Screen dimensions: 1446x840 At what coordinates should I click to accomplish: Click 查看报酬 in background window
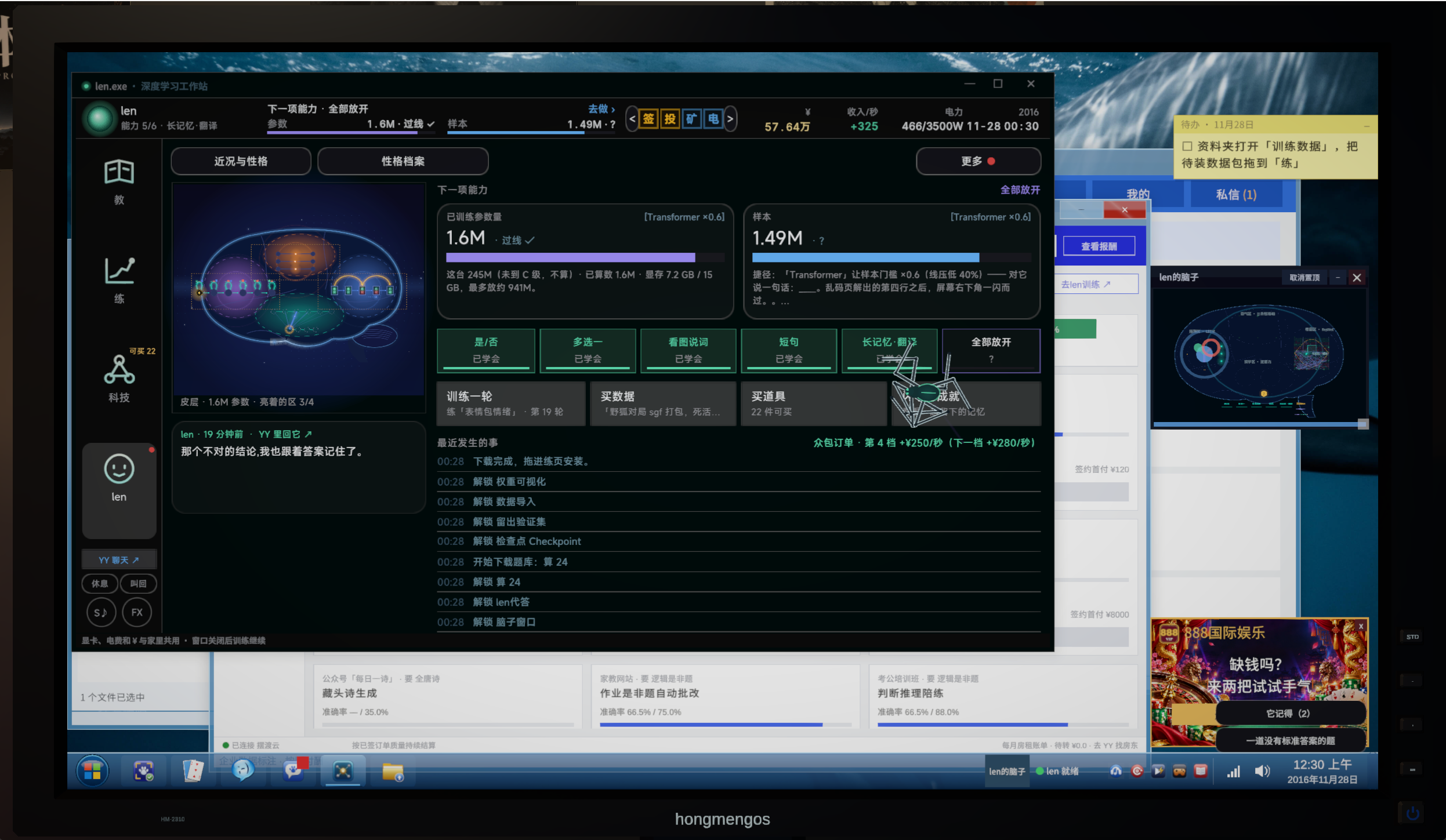pyautogui.click(x=1099, y=246)
